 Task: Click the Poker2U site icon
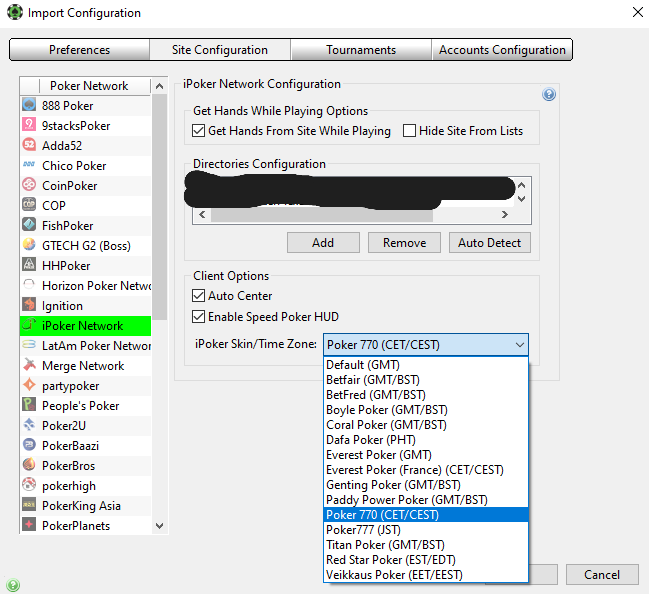[x=29, y=425]
